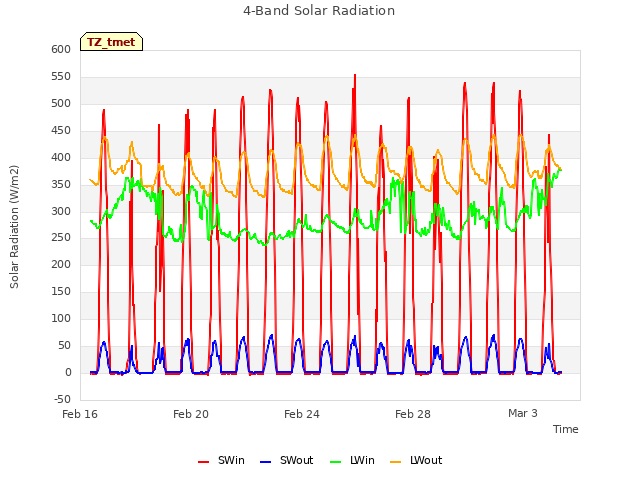Click the 450 y-axis tick label
Image resolution: width=640 pixels, height=480 pixels.
pos(61,130)
